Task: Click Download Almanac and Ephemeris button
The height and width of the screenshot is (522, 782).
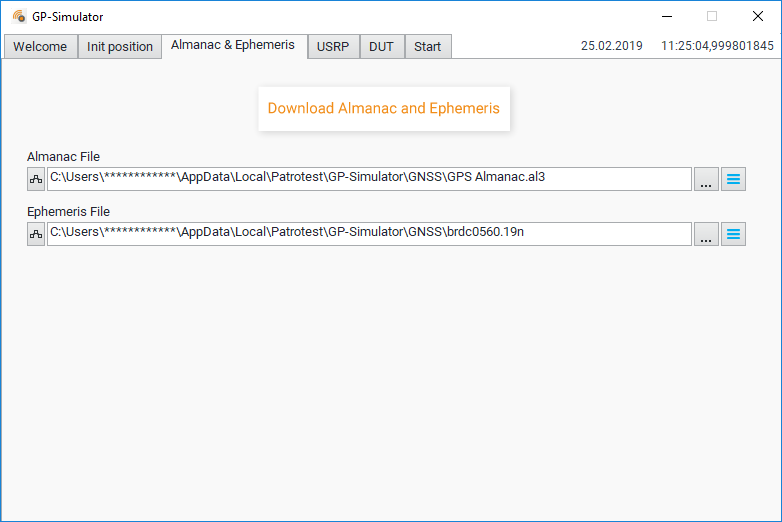Action: 384,109
